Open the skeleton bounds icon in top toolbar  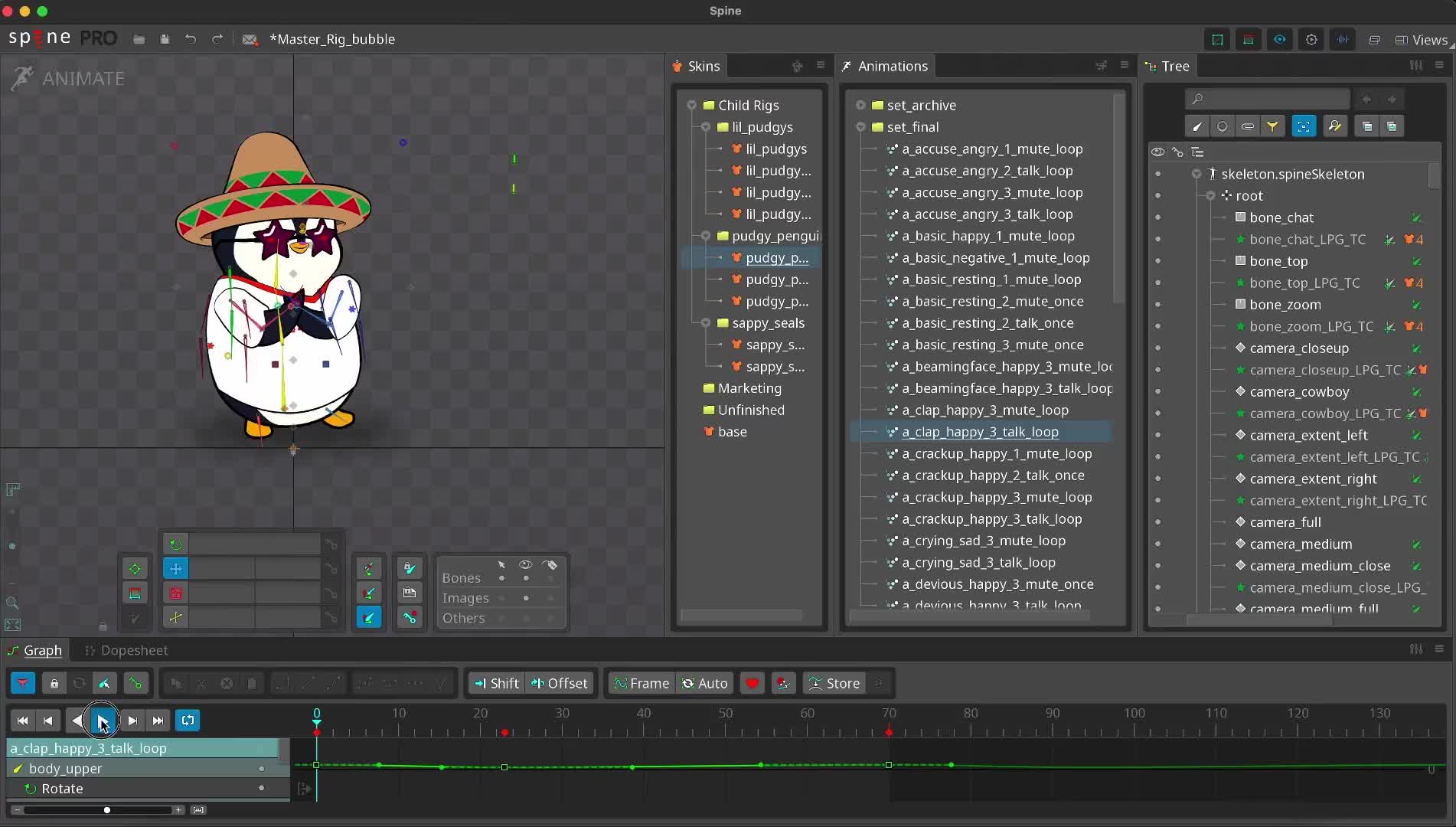tap(1217, 40)
